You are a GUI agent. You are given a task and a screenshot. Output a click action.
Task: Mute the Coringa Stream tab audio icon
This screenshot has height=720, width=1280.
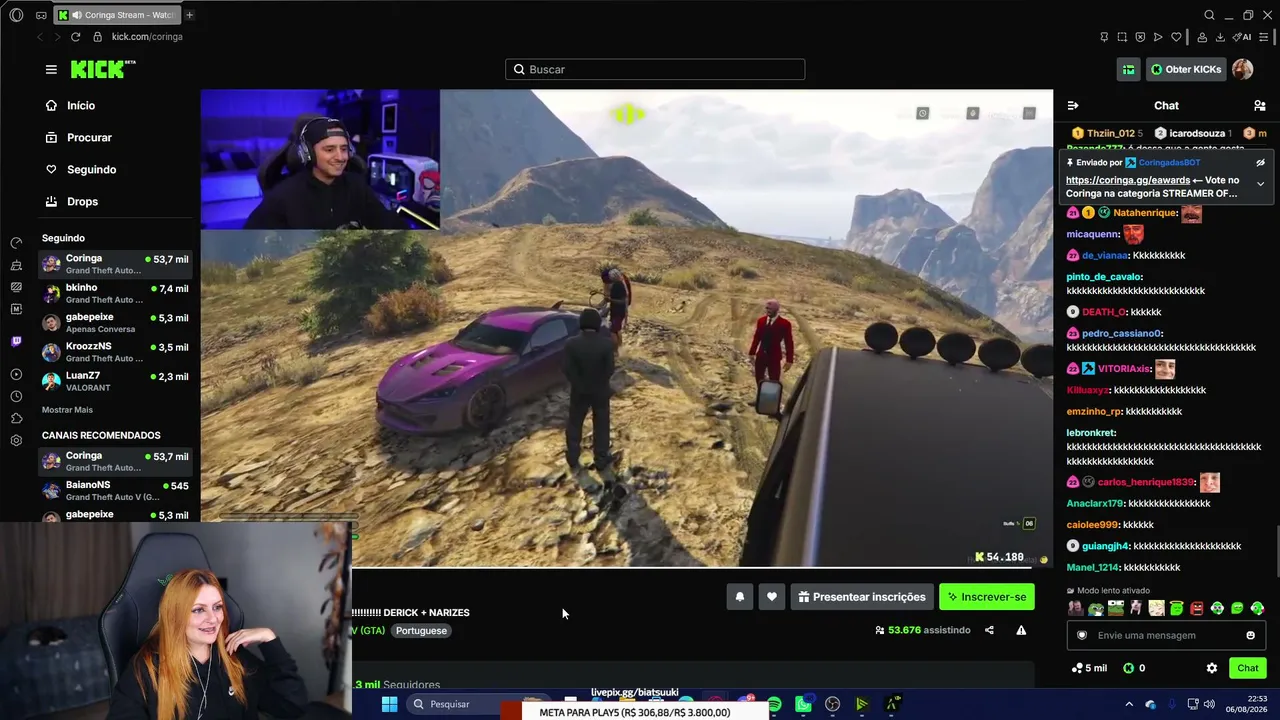pos(77,15)
